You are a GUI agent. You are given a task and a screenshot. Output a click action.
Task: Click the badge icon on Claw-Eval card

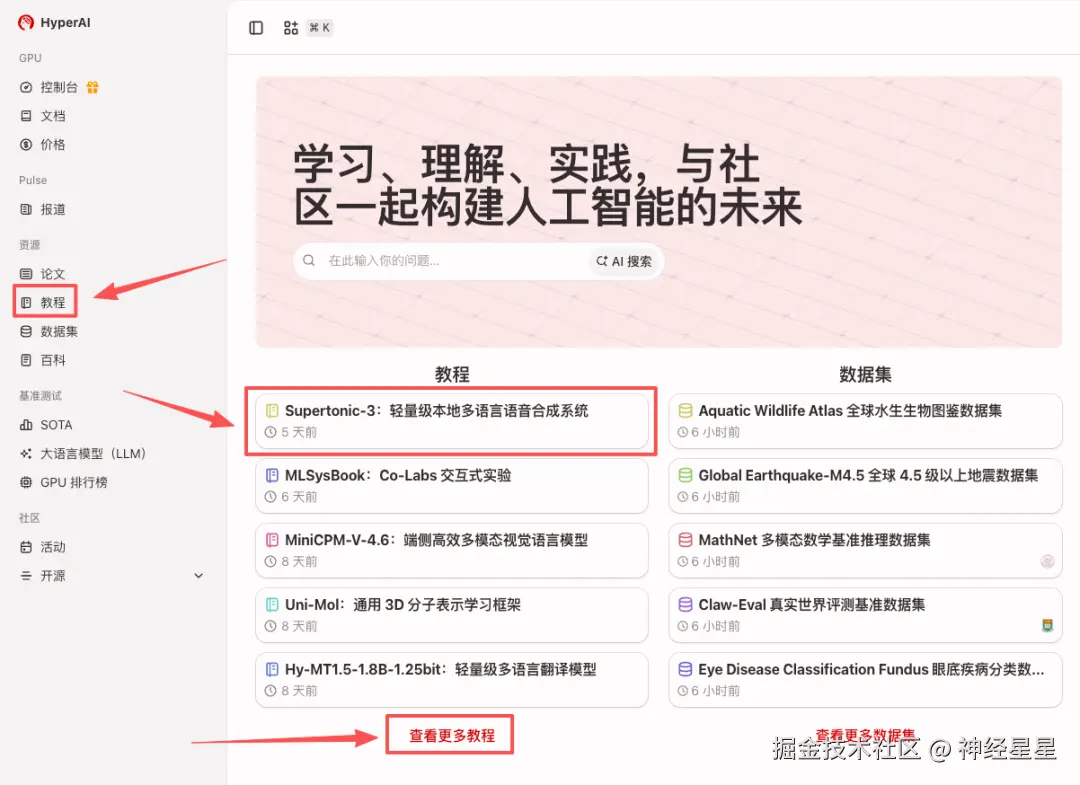pos(1047,626)
